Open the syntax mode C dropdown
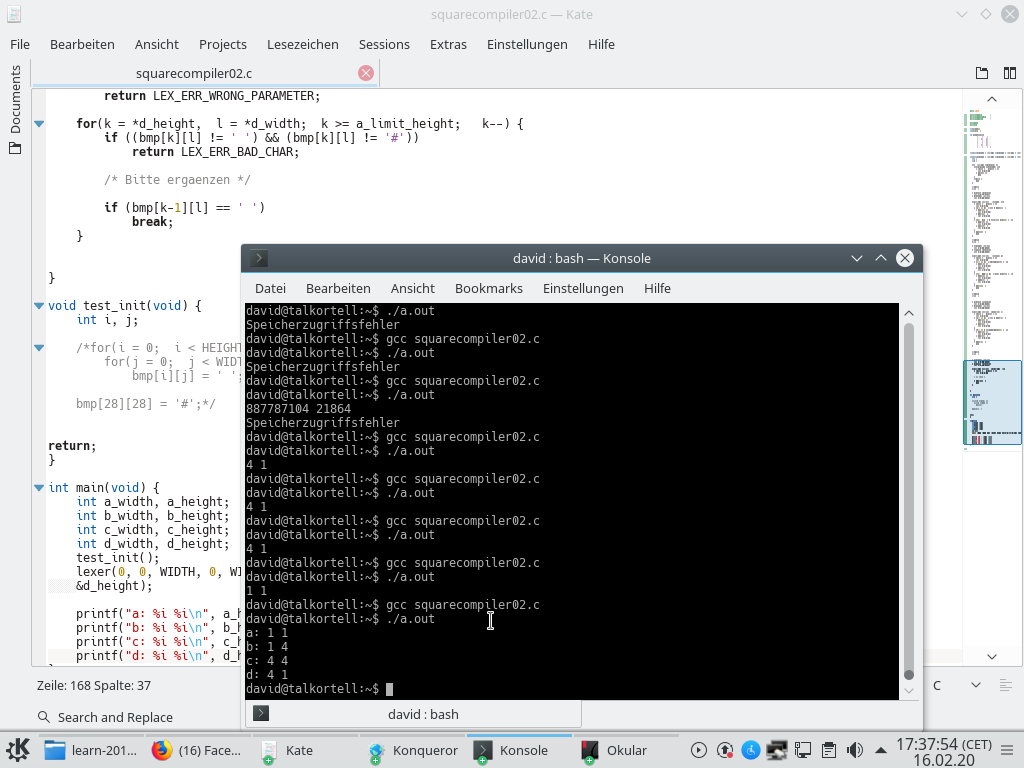Image resolution: width=1024 pixels, height=768 pixels. pos(956,685)
